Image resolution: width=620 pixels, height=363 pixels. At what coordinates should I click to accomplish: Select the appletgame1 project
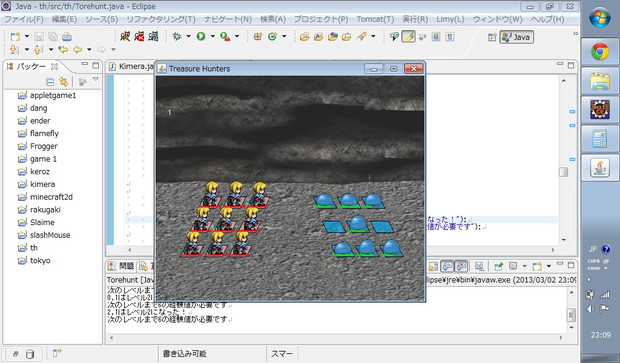click(47, 95)
